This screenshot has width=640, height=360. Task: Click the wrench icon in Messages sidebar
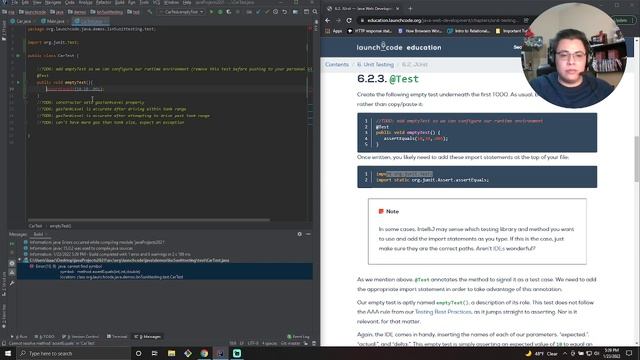pos(12,283)
